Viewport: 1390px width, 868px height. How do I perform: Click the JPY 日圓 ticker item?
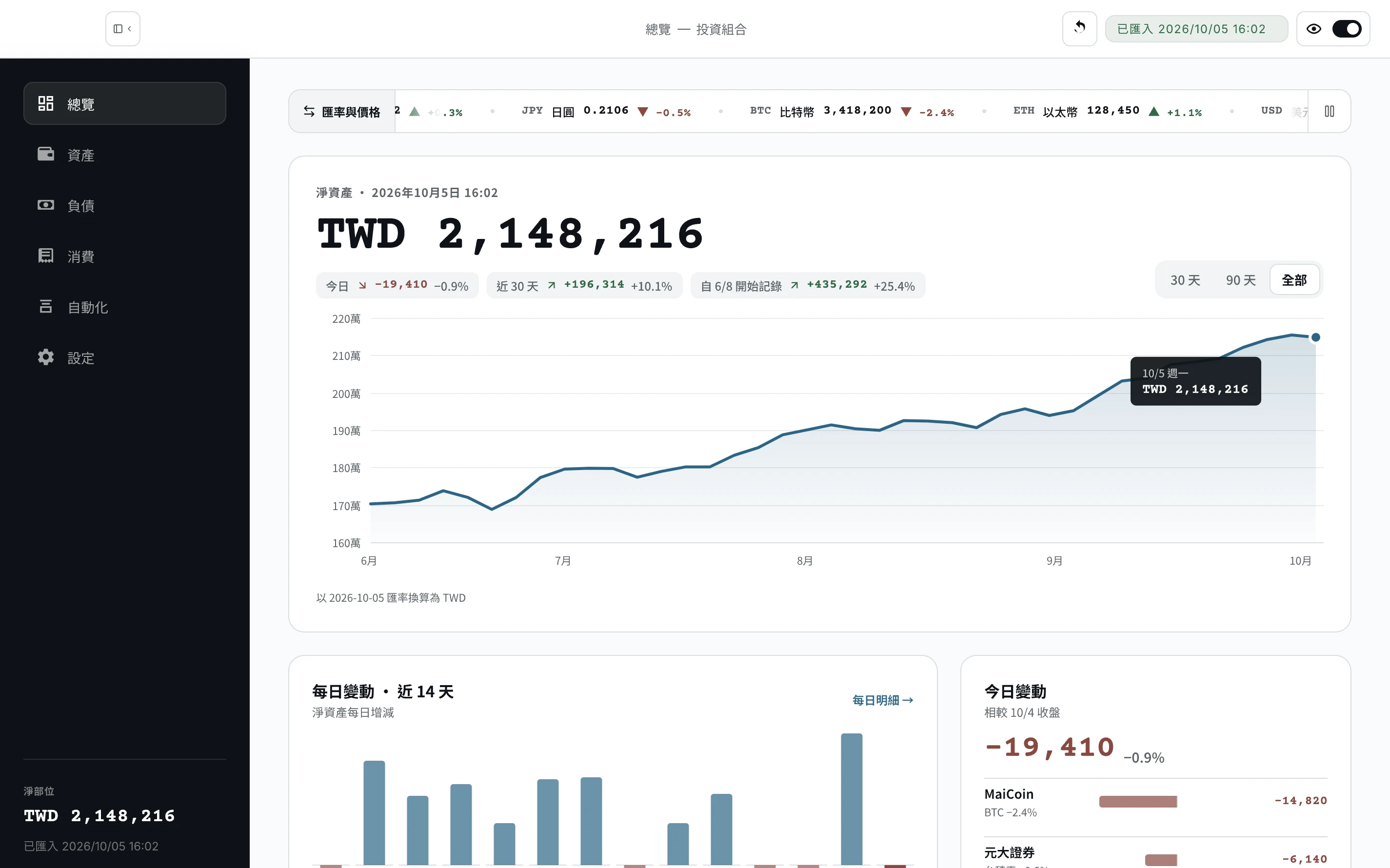click(x=606, y=111)
